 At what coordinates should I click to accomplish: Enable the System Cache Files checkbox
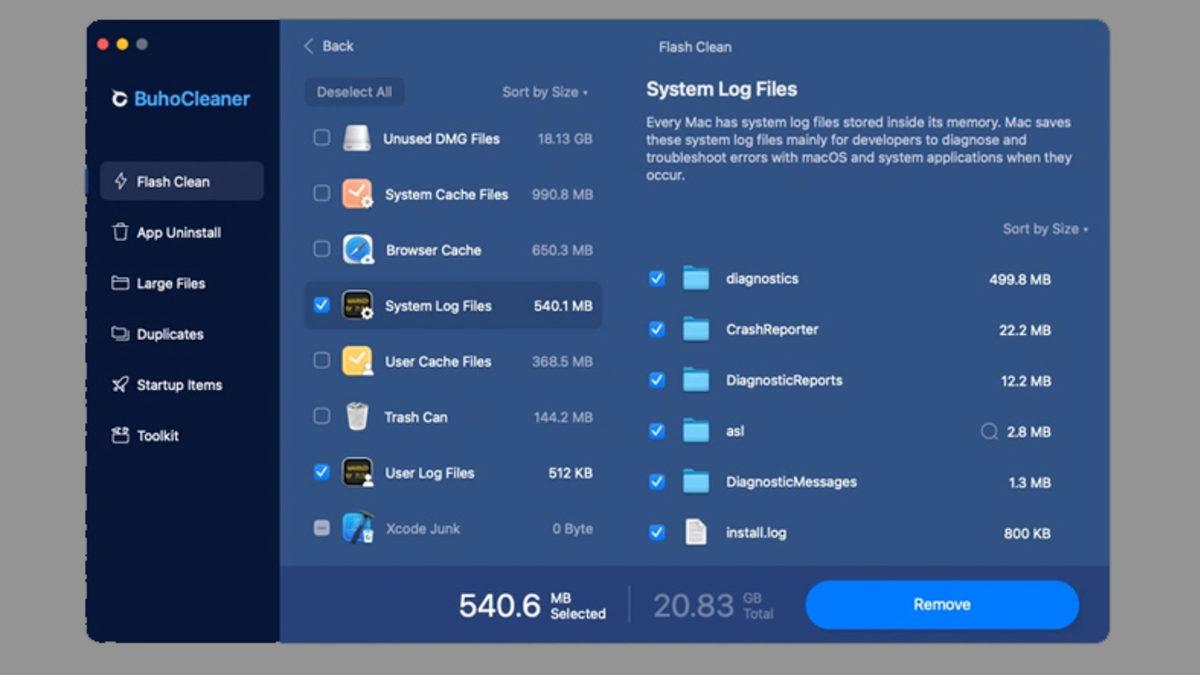click(x=323, y=194)
